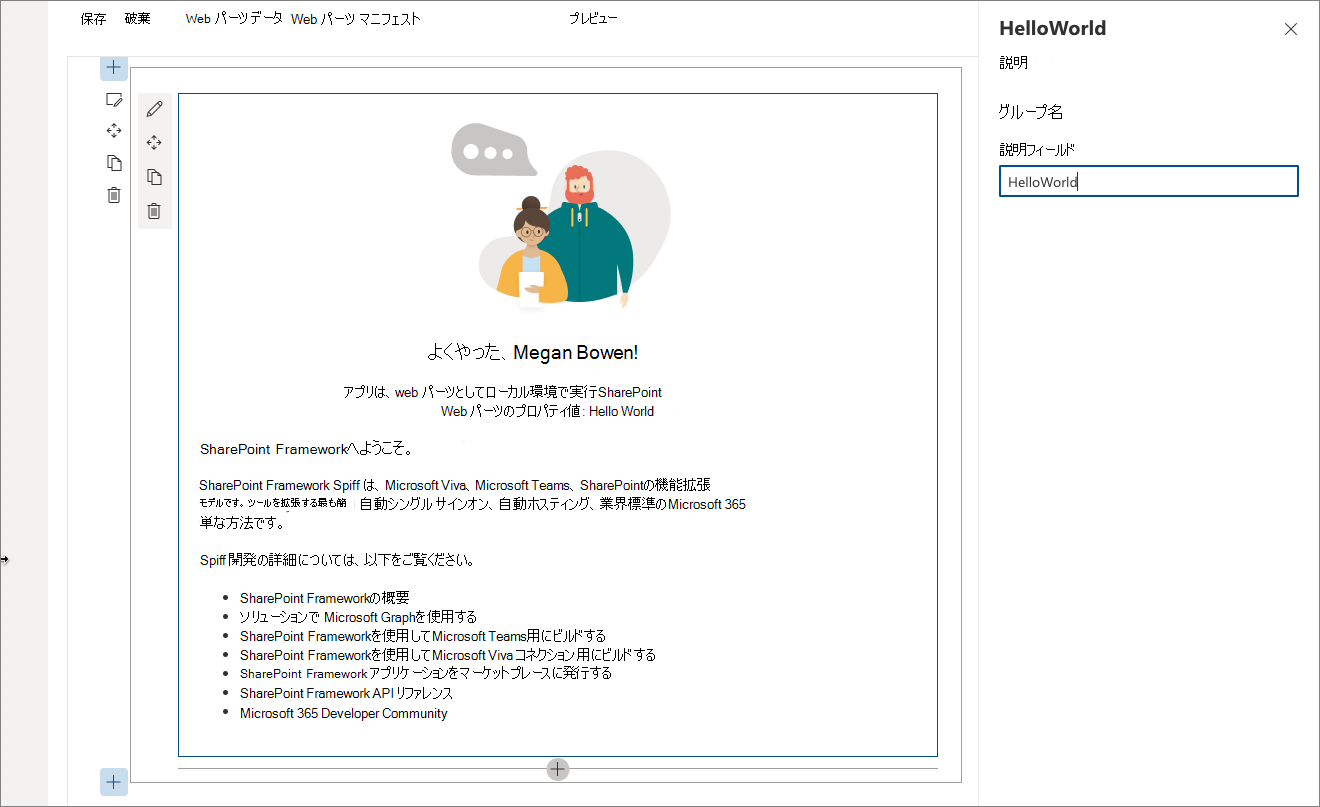Open Microsoft 365 Developer Community link
The width and height of the screenshot is (1320, 807).
point(344,713)
